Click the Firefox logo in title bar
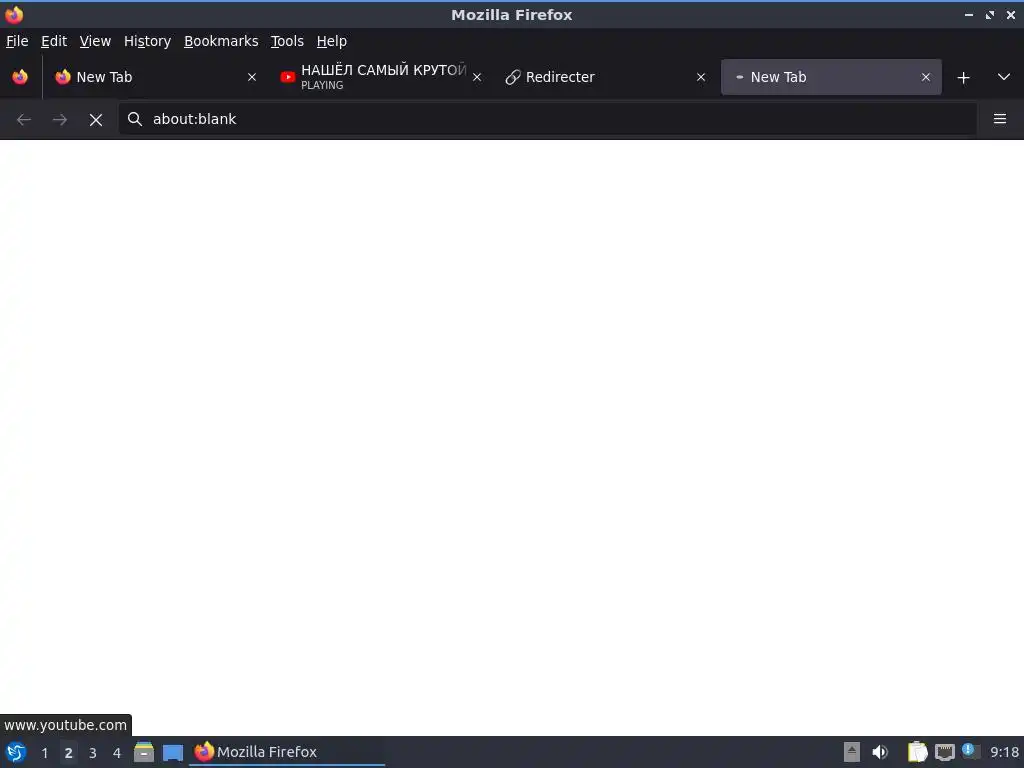Image resolution: width=1024 pixels, height=768 pixels. [14, 14]
